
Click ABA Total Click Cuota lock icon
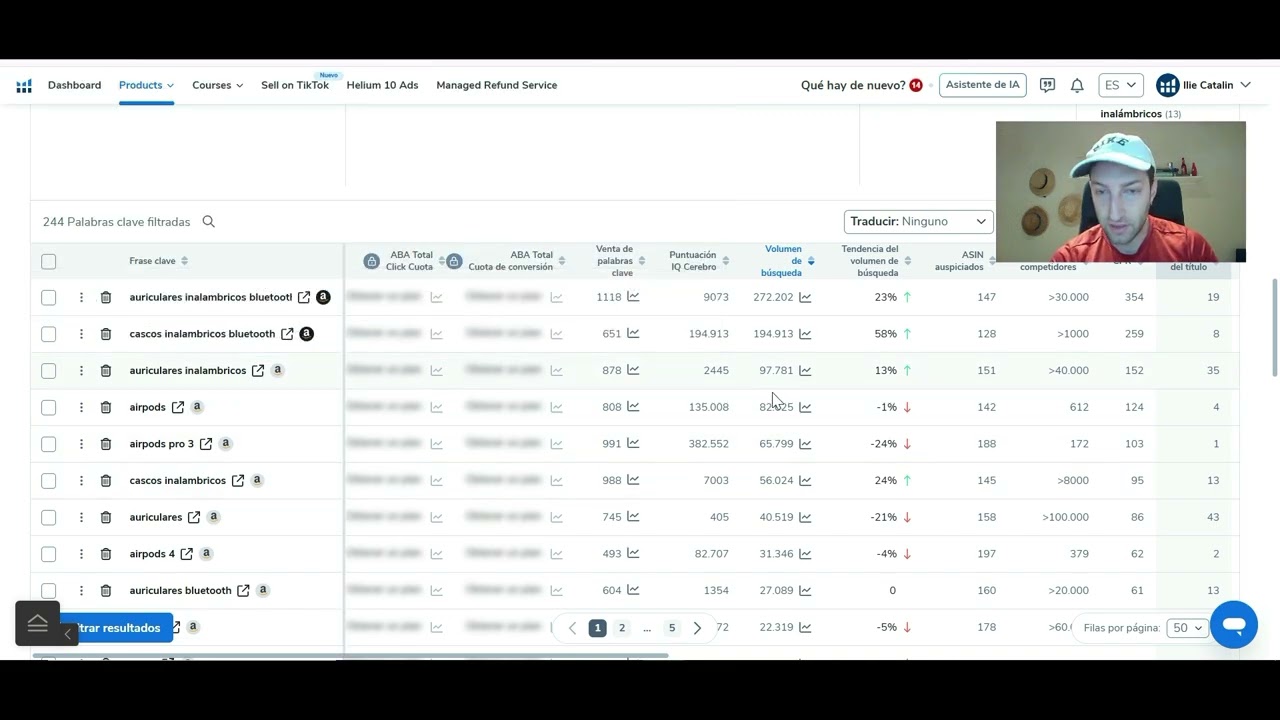(x=371, y=261)
